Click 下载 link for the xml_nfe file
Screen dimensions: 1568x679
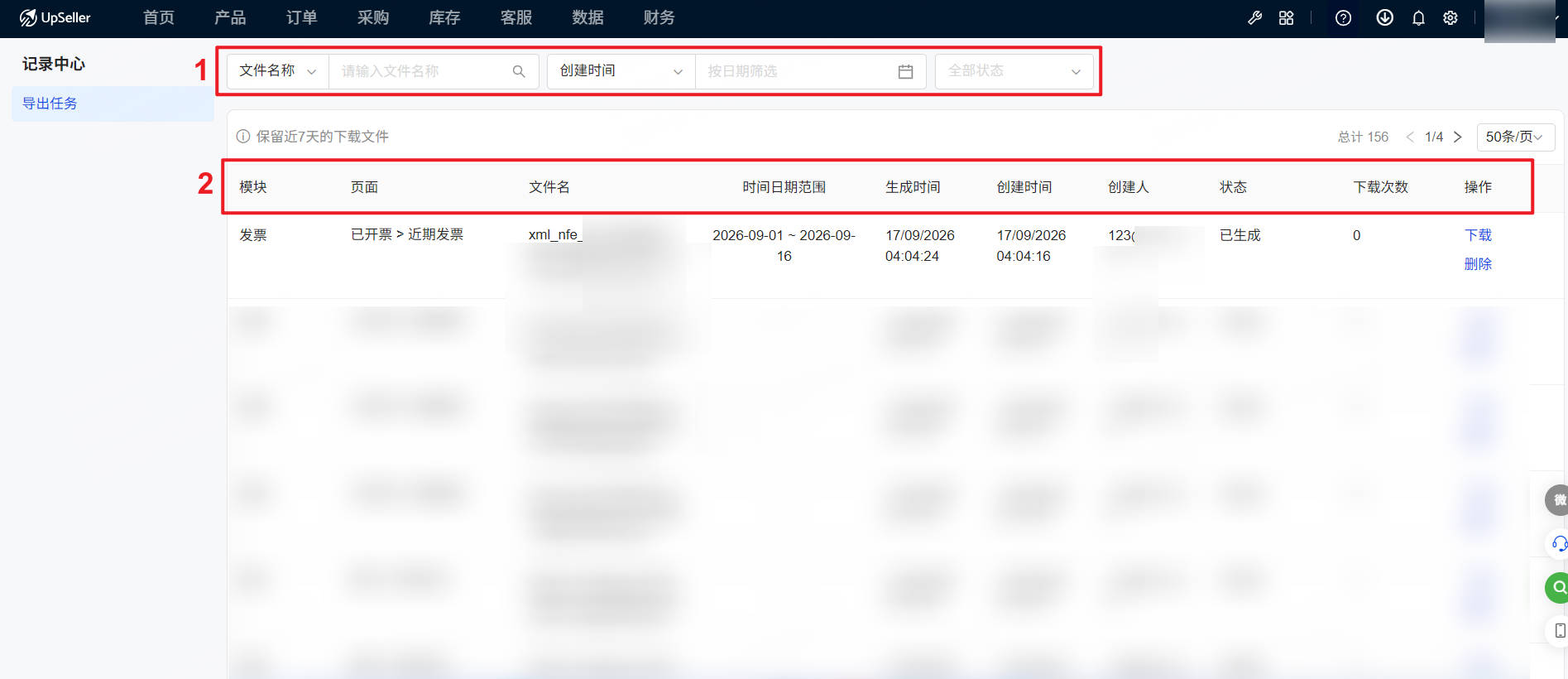point(1478,235)
